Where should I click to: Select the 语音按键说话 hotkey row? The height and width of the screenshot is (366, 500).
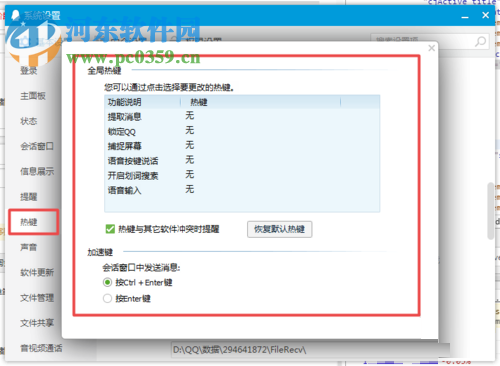(242, 161)
